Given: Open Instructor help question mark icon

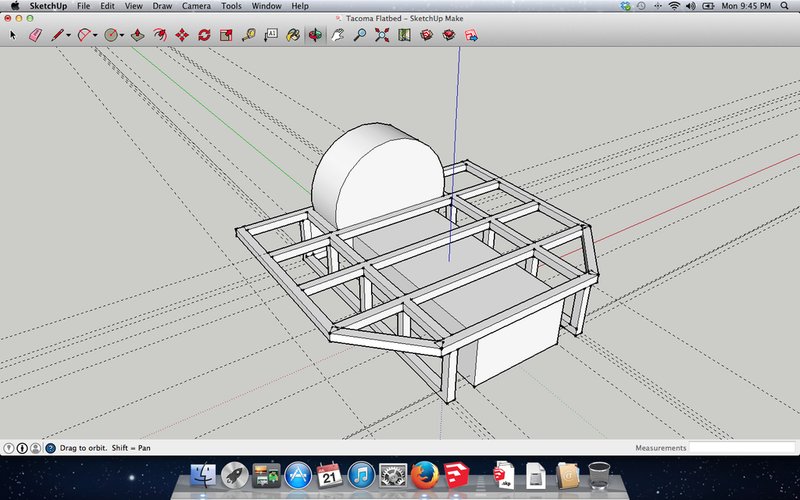Looking at the screenshot, I should coord(50,448).
